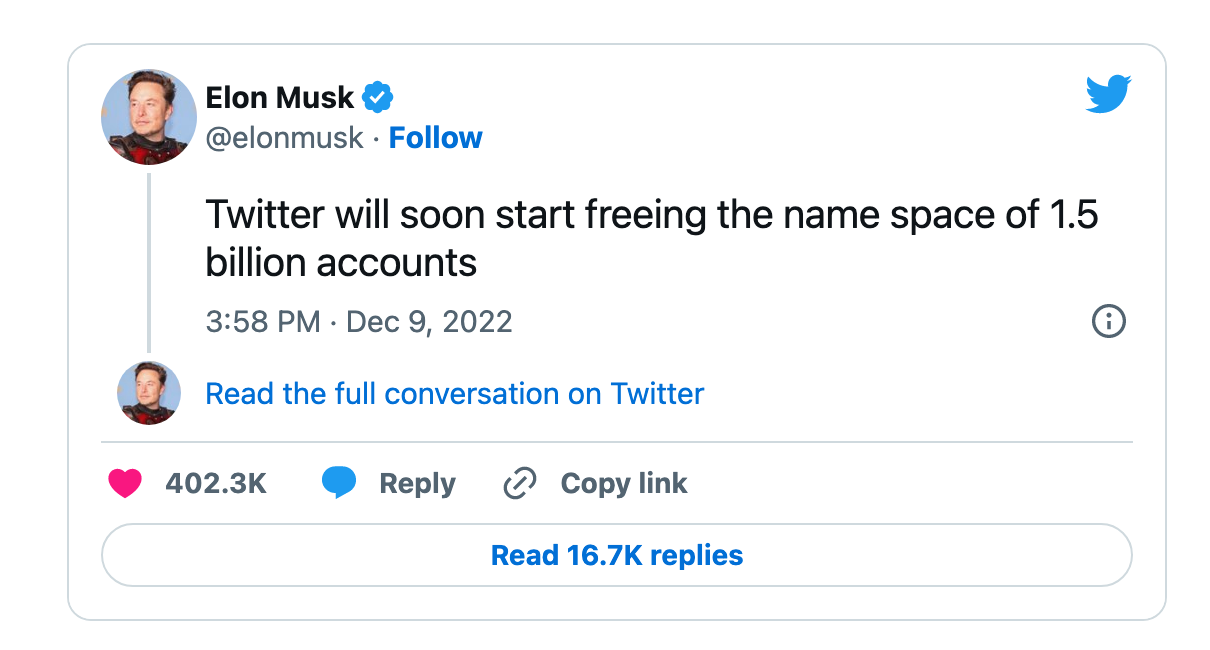Click the 3:58 PM Dec 9 timestamp
The width and height of the screenshot is (1210, 650).
(x=359, y=322)
